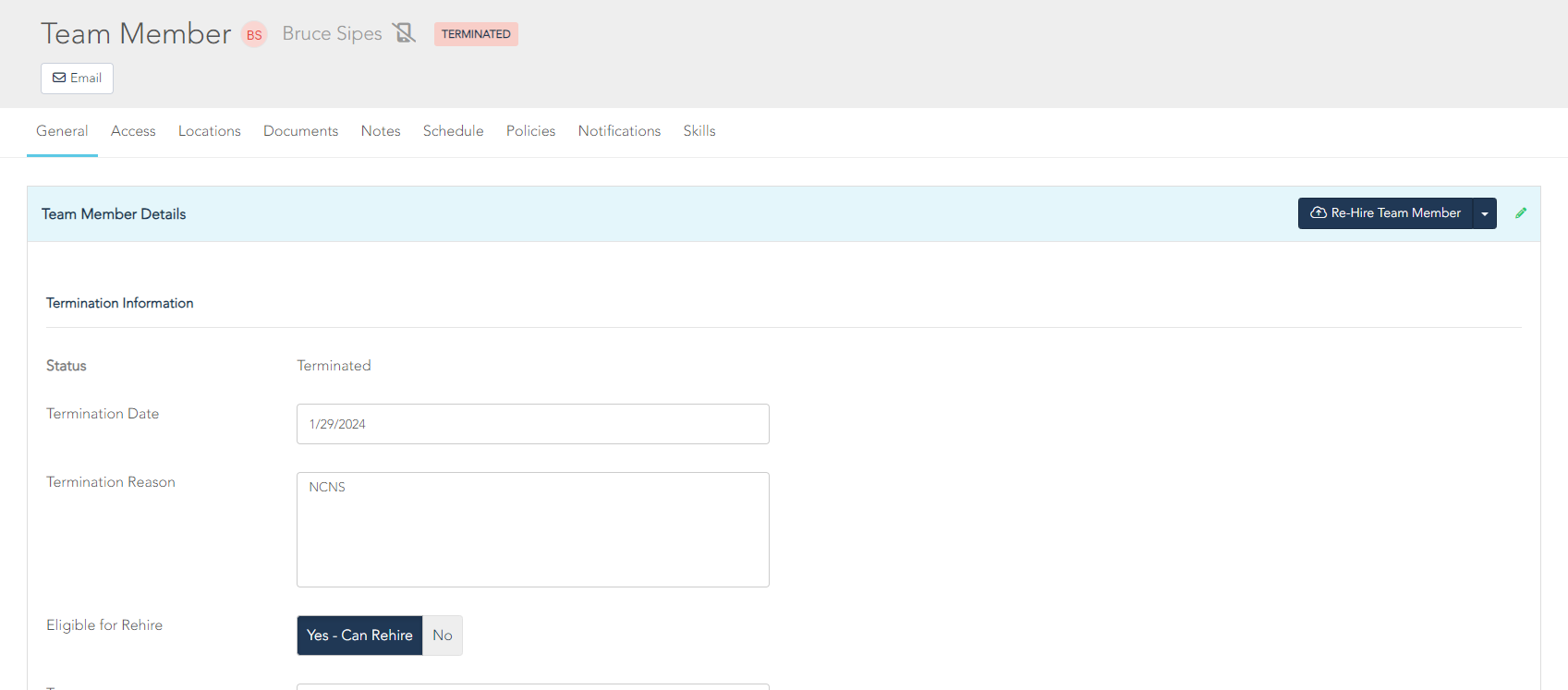
Task: Click the Terminated status value
Action: 334,366
